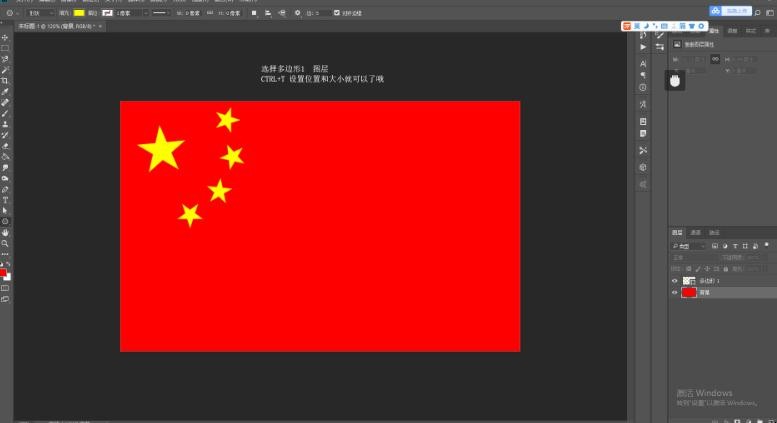Screen dimensions: 777x423
Task: Hide the red background layer
Action: point(674,293)
